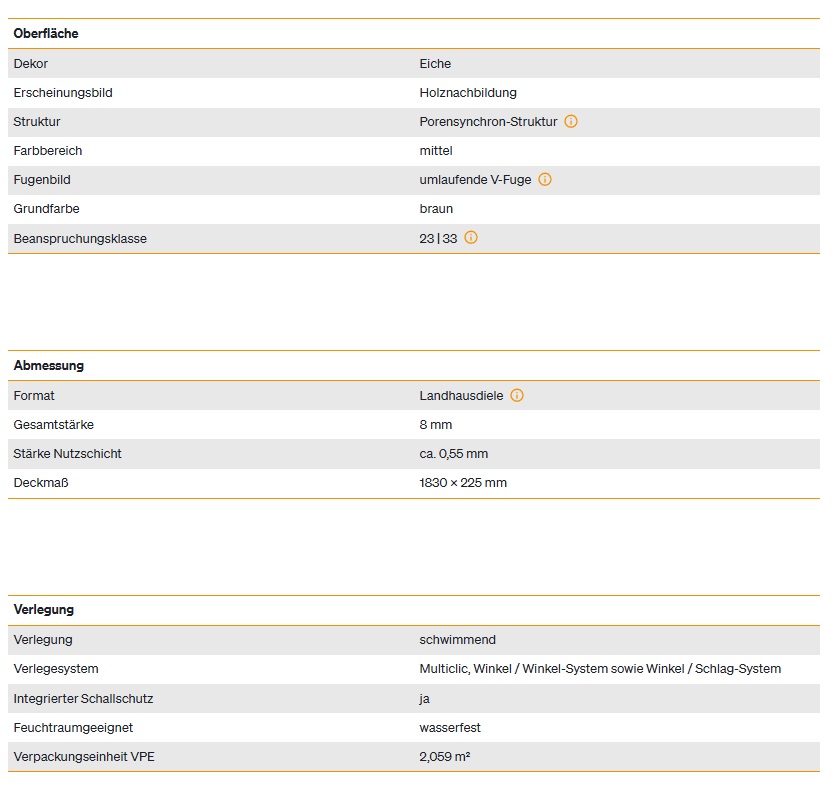This screenshot has width=839, height=789.
Task: Click the 'Integrierter Schallschutz' label
Action: tap(83, 699)
